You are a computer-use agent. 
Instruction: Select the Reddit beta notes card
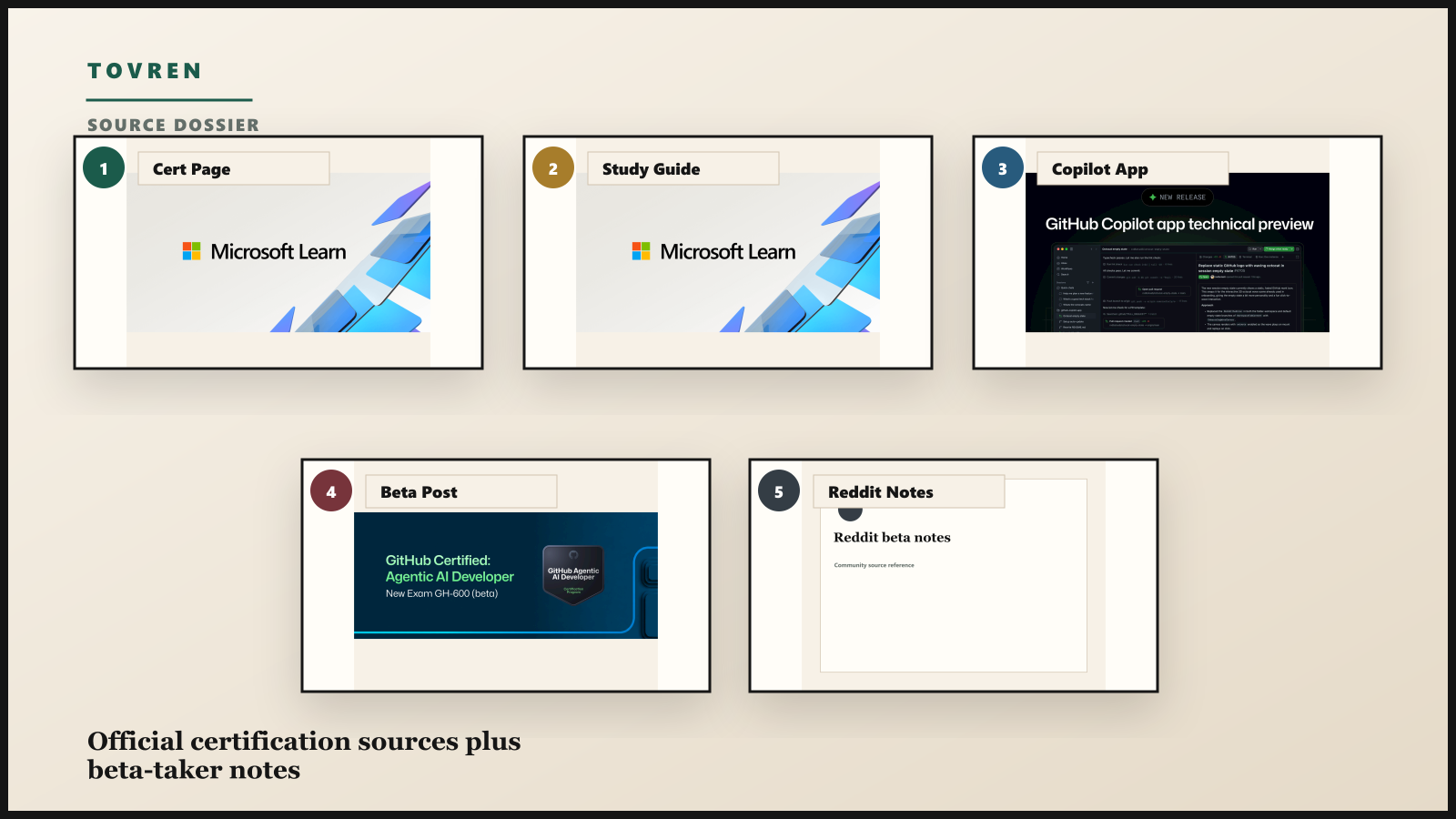(954, 575)
